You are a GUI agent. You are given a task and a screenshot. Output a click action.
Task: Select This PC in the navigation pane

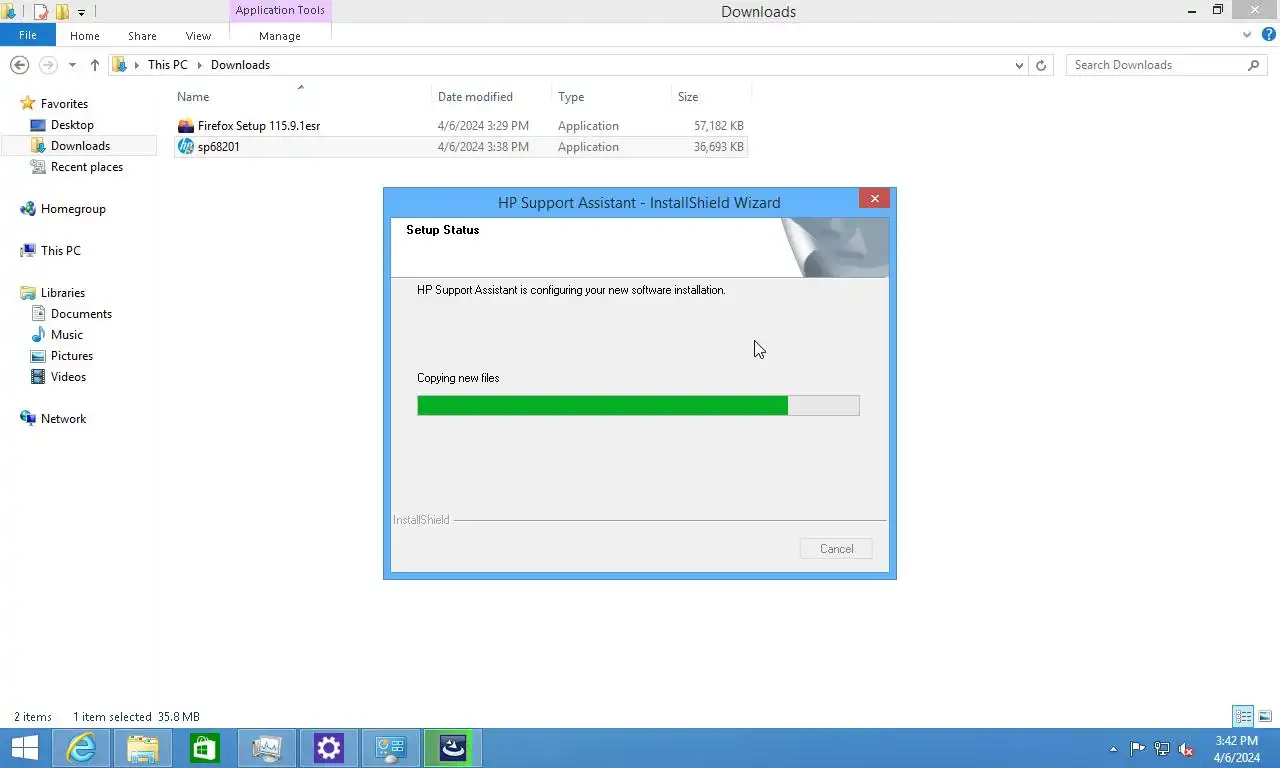[x=61, y=251]
